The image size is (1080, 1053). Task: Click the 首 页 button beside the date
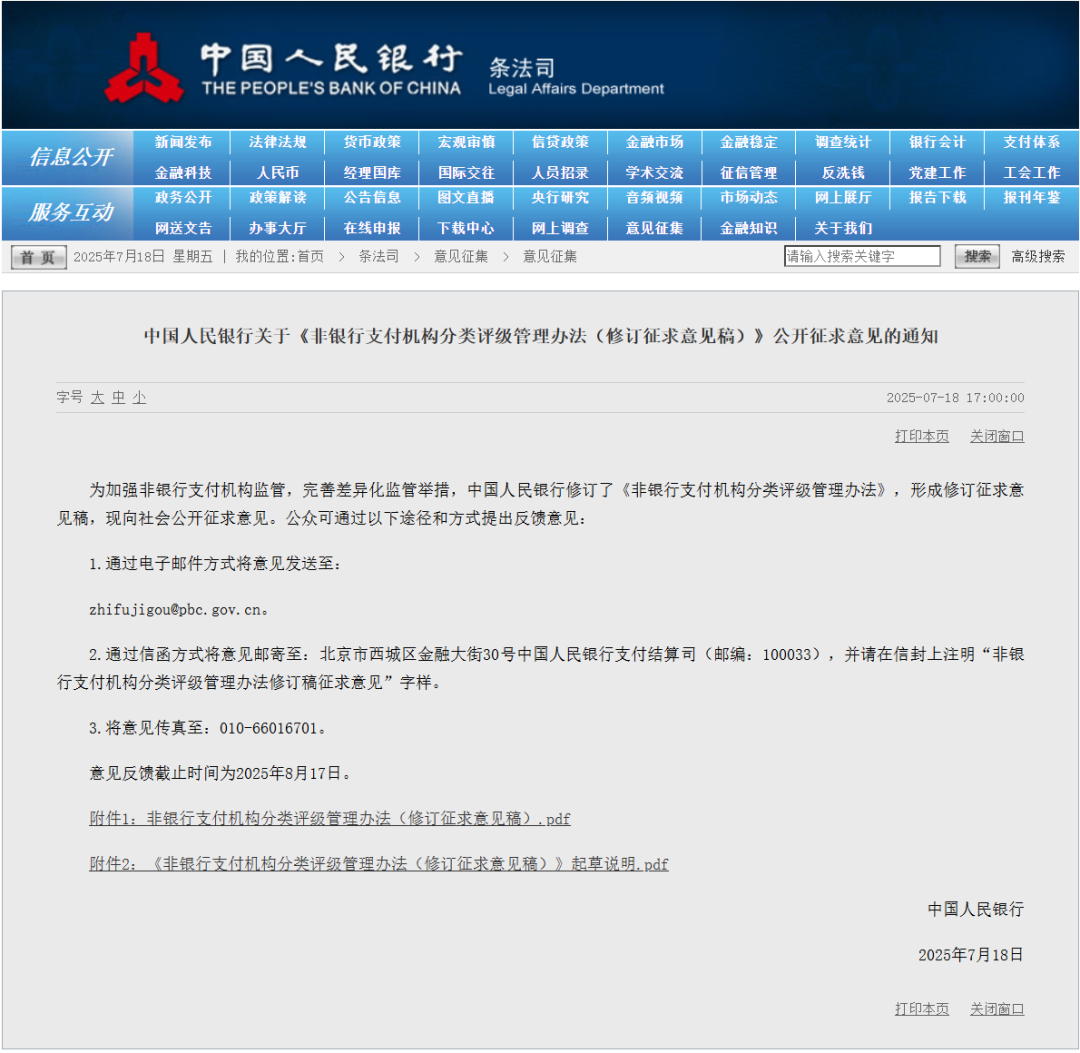pos(39,258)
